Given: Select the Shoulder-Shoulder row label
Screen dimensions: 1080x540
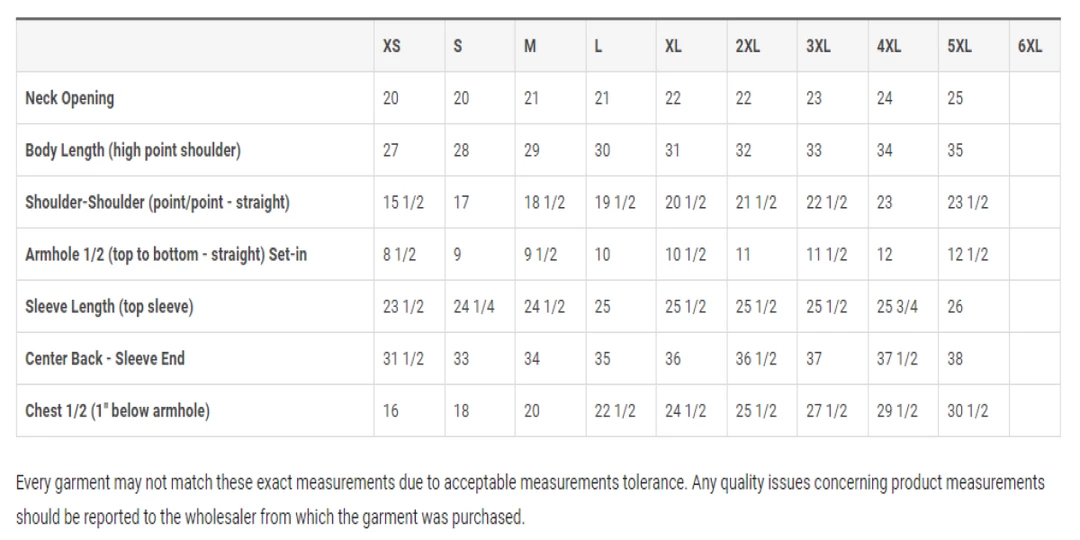Looking at the screenshot, I should (157, 202).
